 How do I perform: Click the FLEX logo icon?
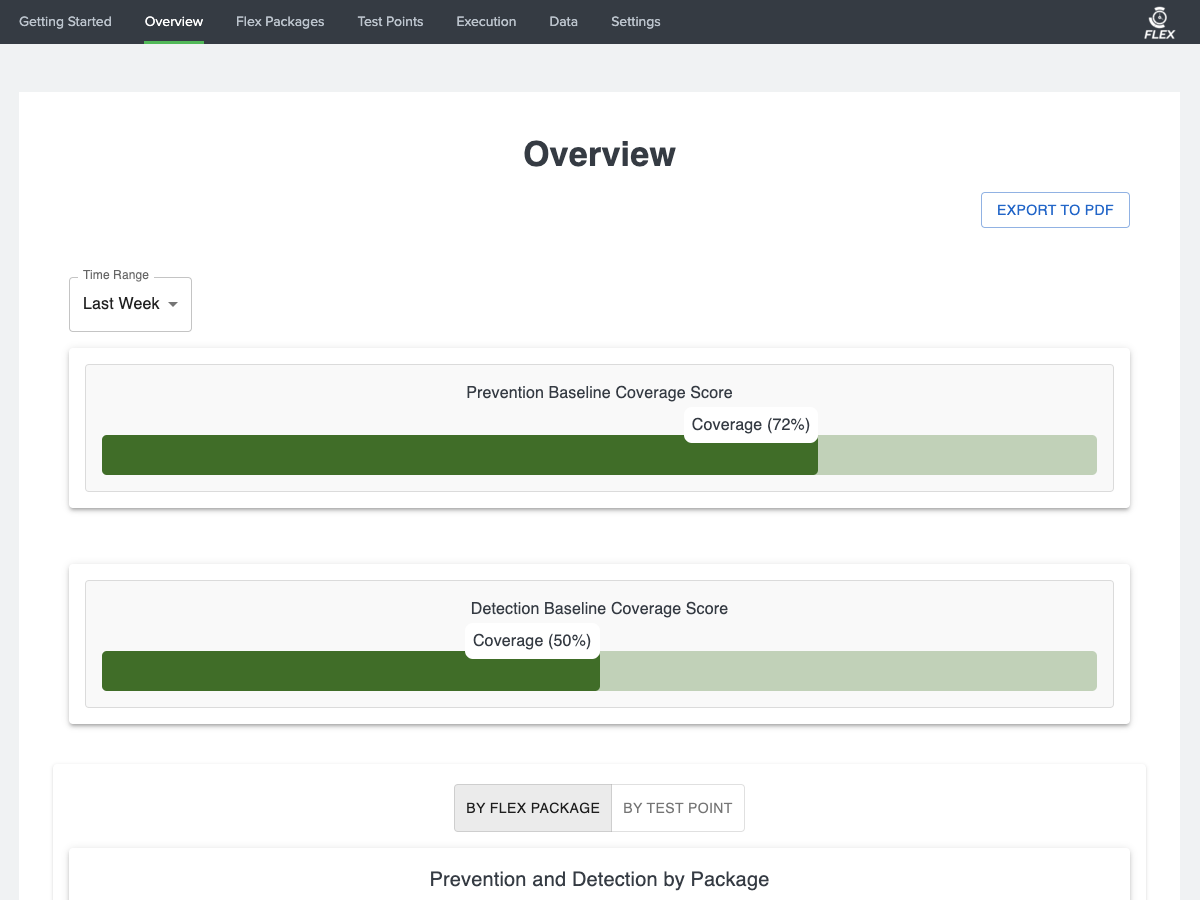1159,22
